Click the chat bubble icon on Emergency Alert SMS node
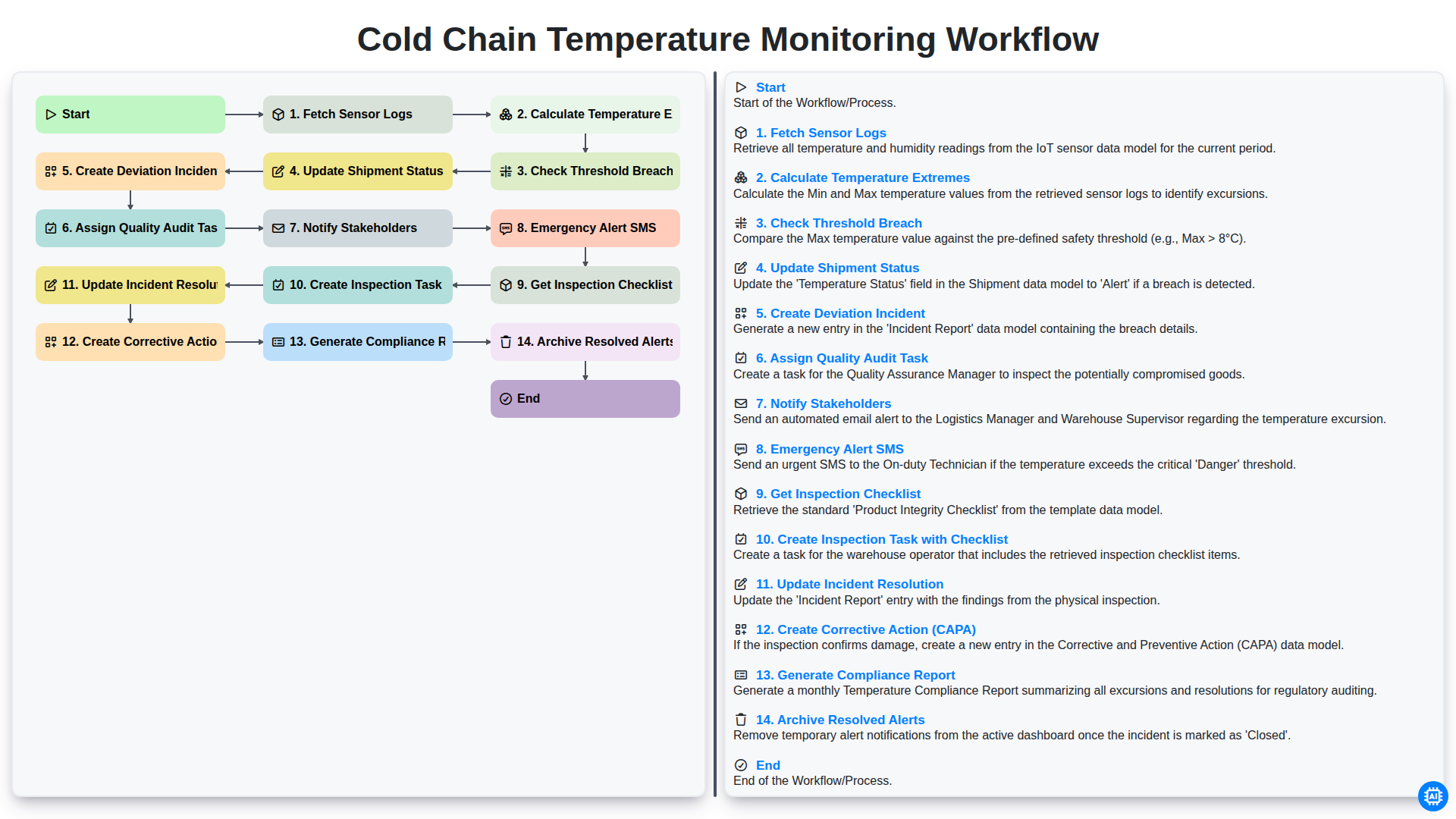 pos(506,228)
